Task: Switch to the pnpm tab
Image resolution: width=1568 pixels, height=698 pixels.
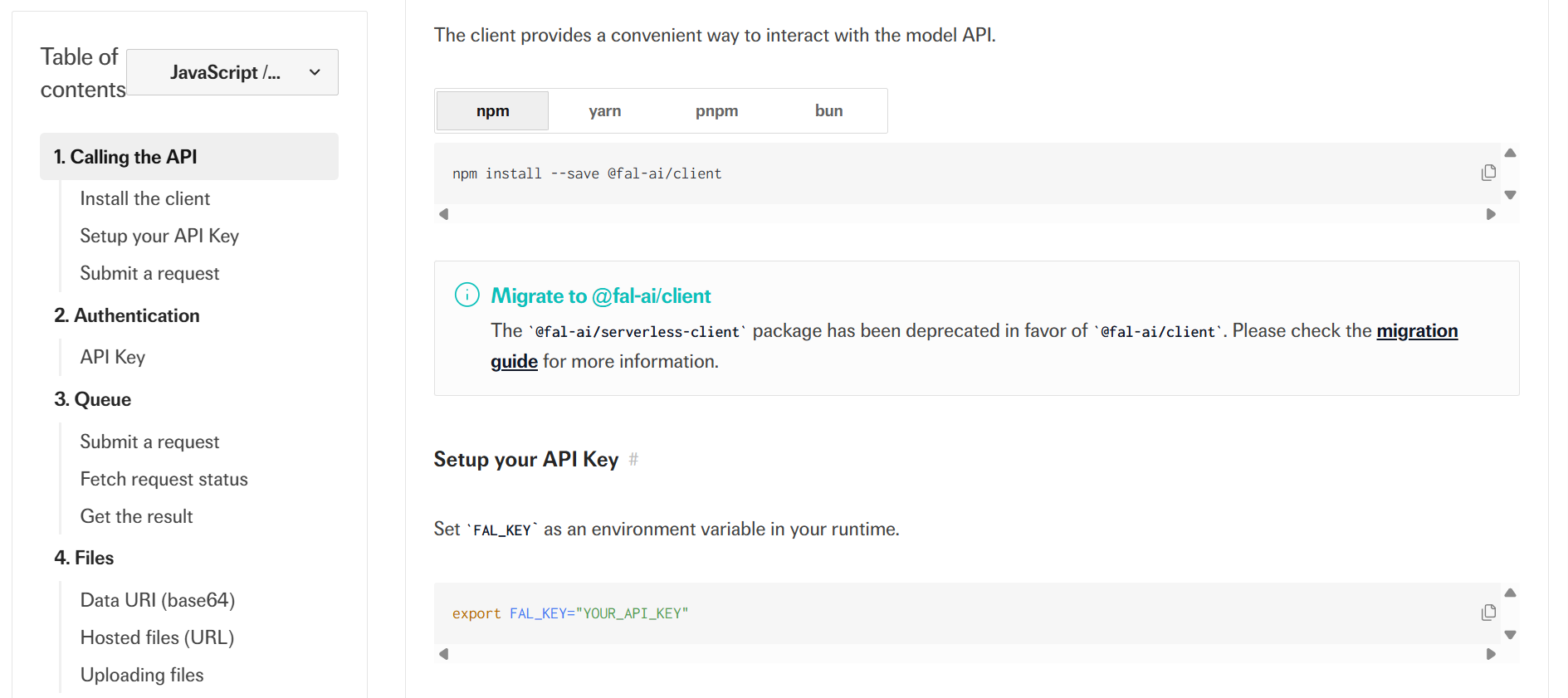Action: tap(716, 111)
